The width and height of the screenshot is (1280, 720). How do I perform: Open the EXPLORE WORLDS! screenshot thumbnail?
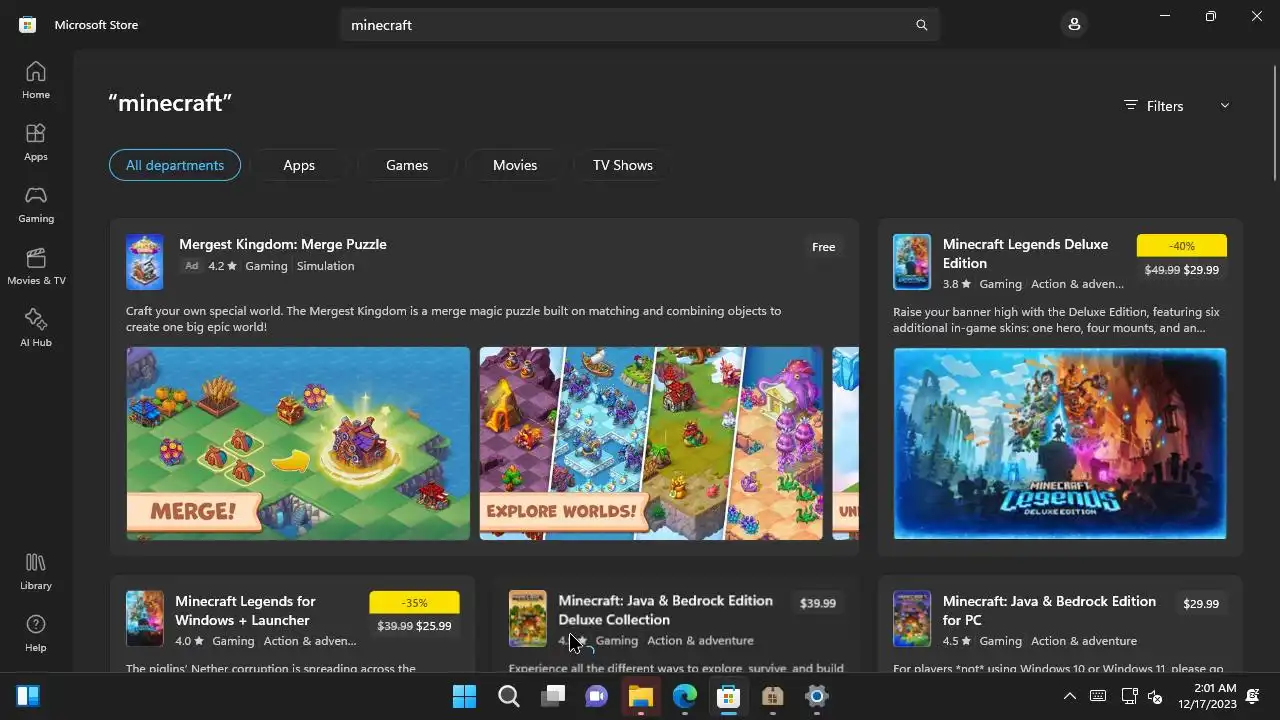(651, 443)
